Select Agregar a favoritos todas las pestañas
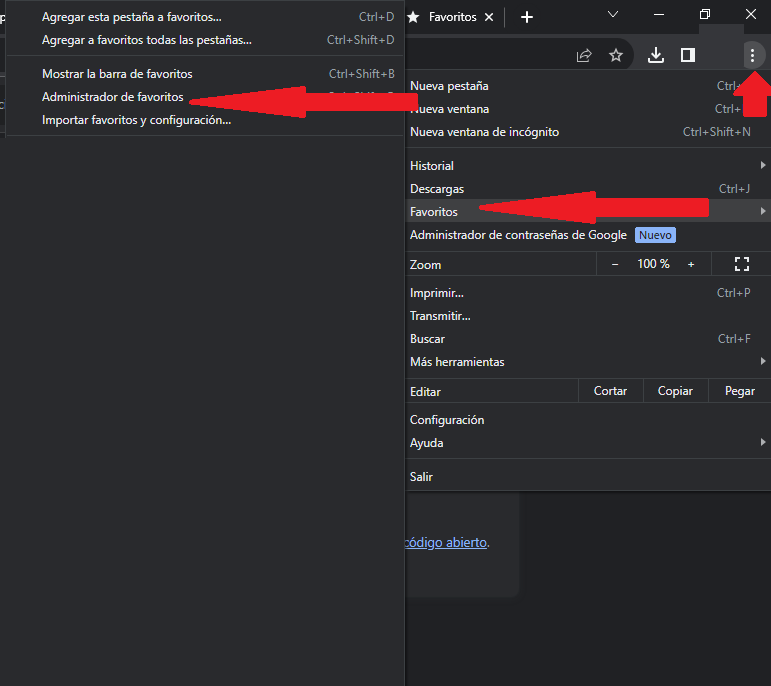Viewport: 771px width, 686px height. click(205, 40)
